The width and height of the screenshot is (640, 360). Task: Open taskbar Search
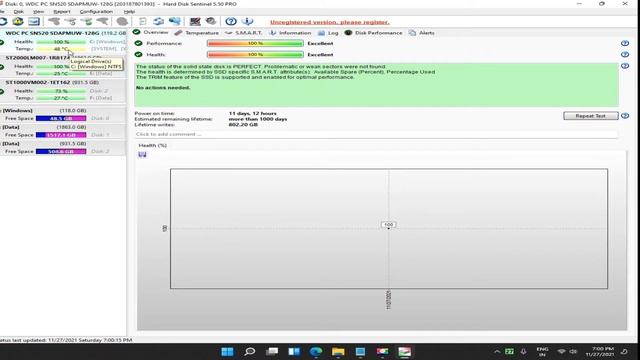(x=249, y=351)
